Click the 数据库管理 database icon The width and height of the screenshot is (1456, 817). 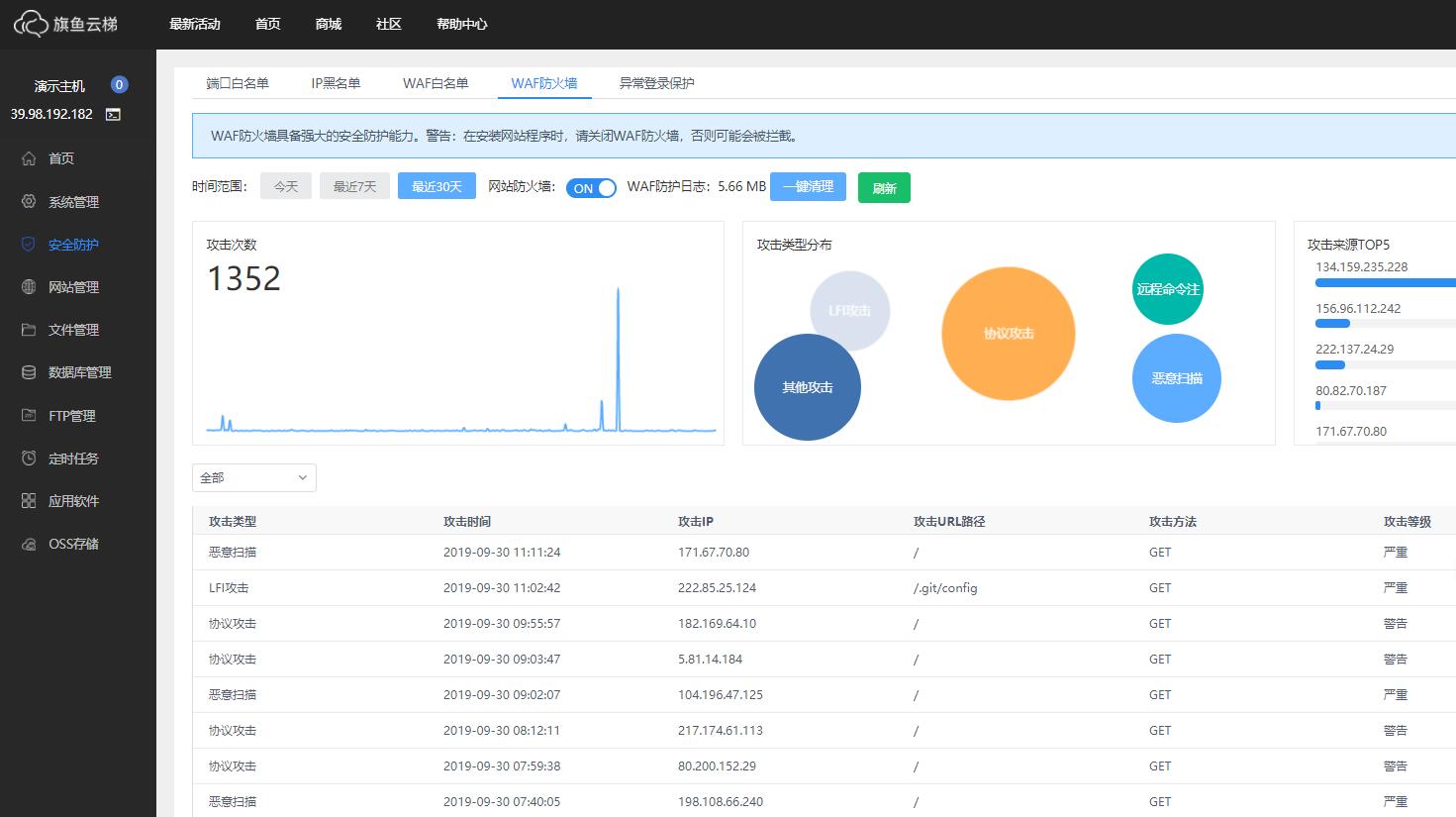[x=29, y=372]
